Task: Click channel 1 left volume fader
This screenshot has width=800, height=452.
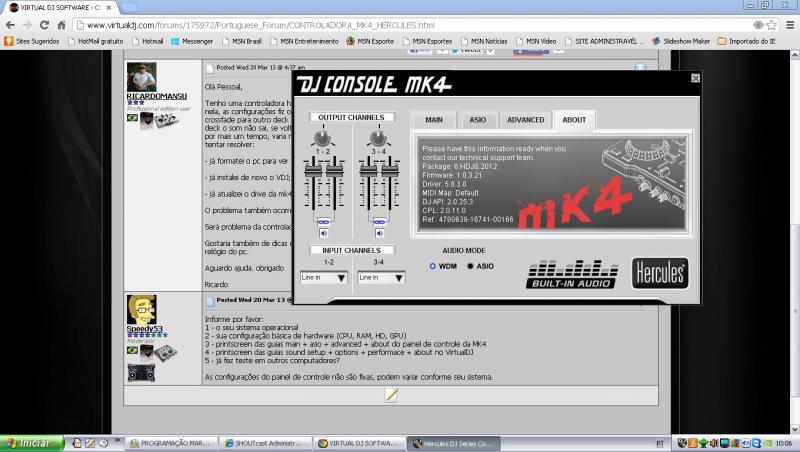Action: [x=312, y=170]
